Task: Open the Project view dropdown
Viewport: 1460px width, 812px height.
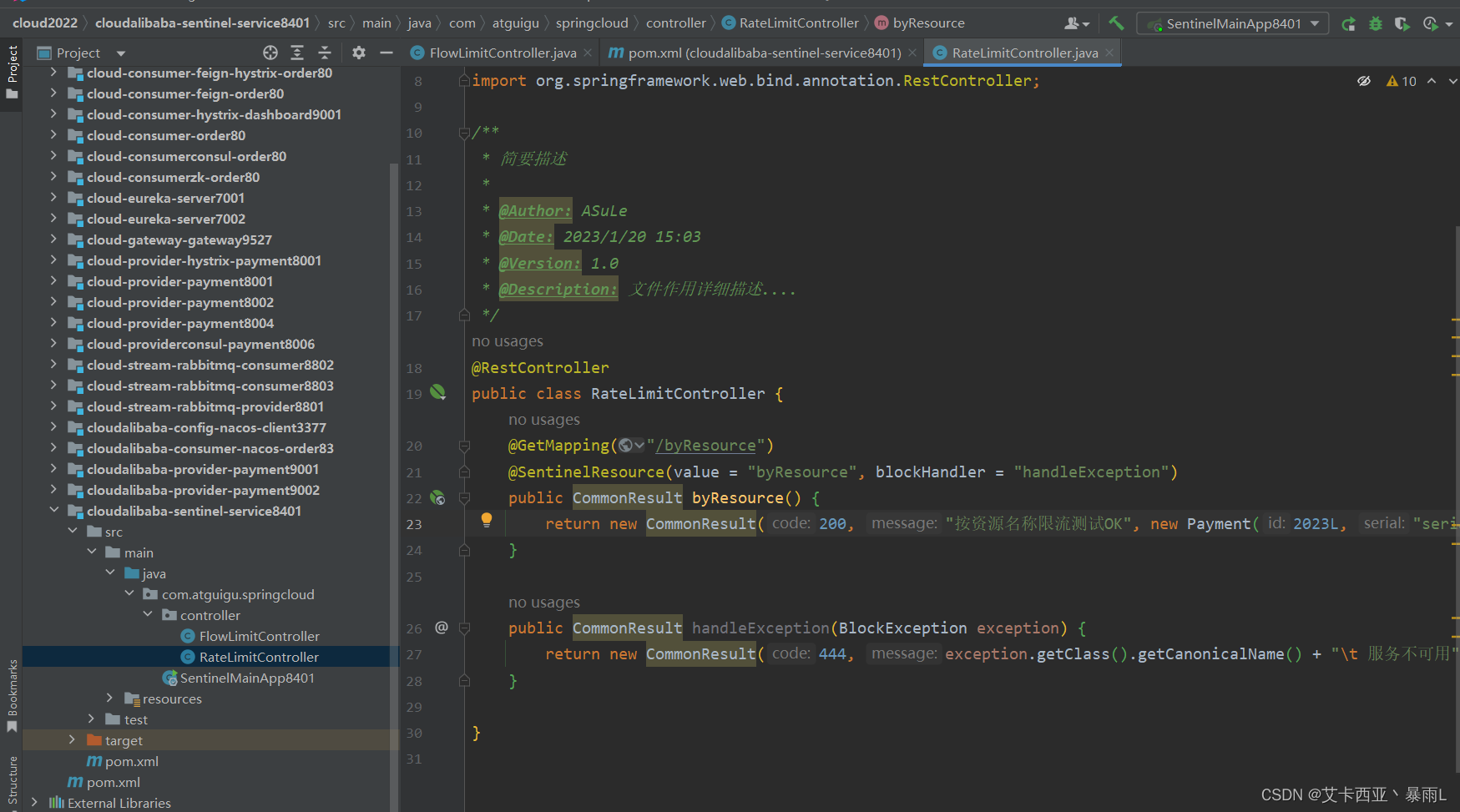Action: [121, 53]
